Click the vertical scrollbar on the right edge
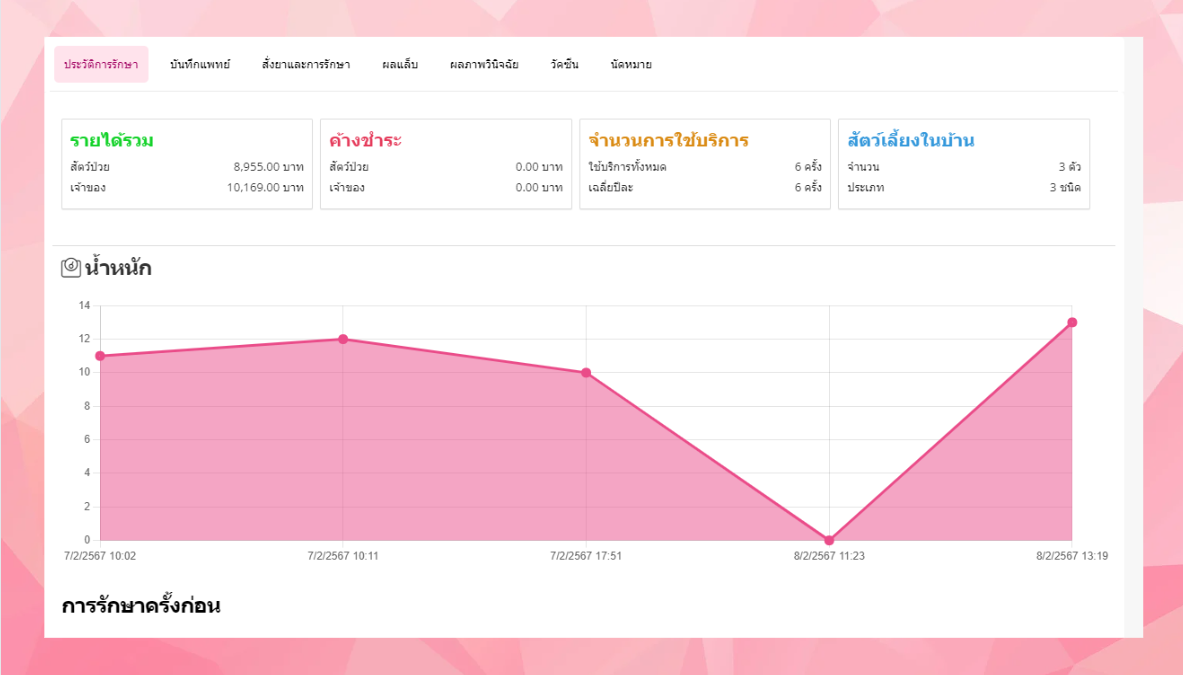Screen dimensions: 1183x675 click(x=1133, y=337)
